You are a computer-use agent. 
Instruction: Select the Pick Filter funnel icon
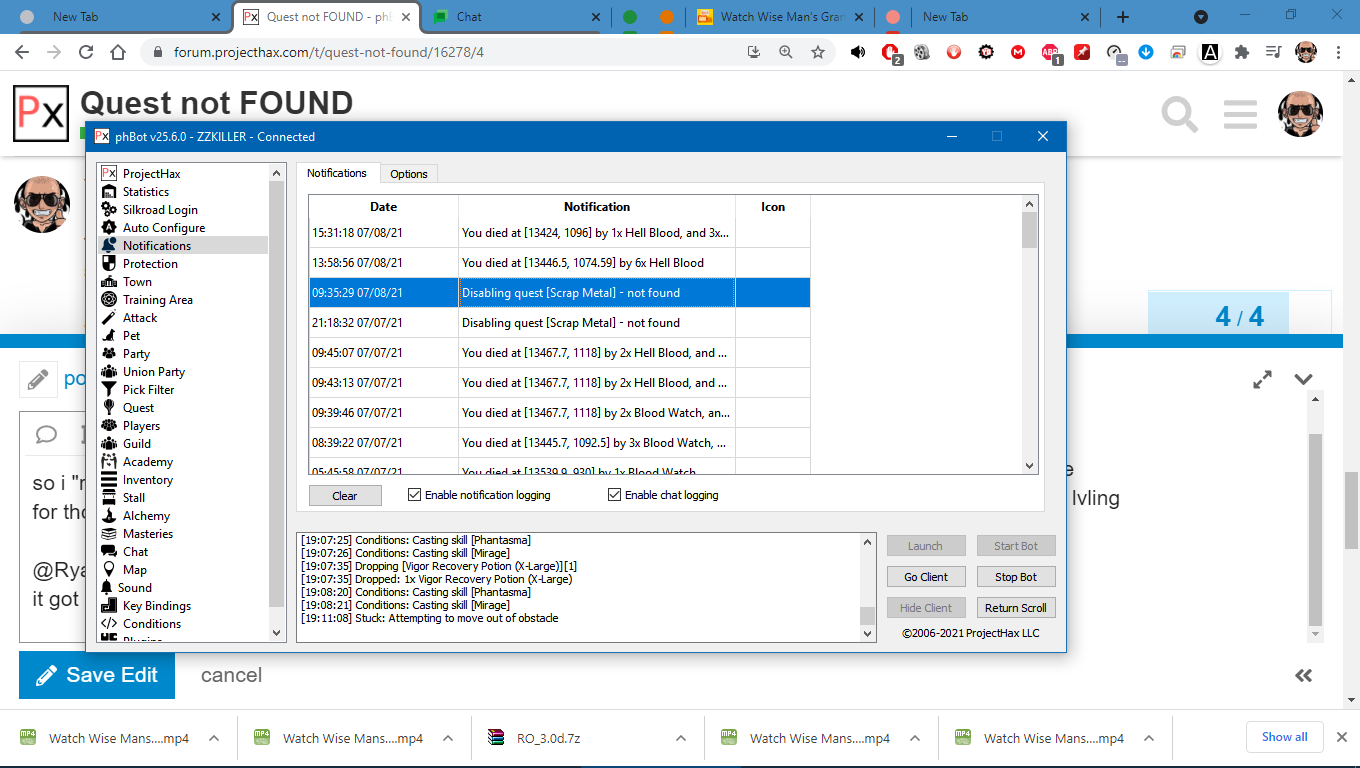[x=109, y=390]
